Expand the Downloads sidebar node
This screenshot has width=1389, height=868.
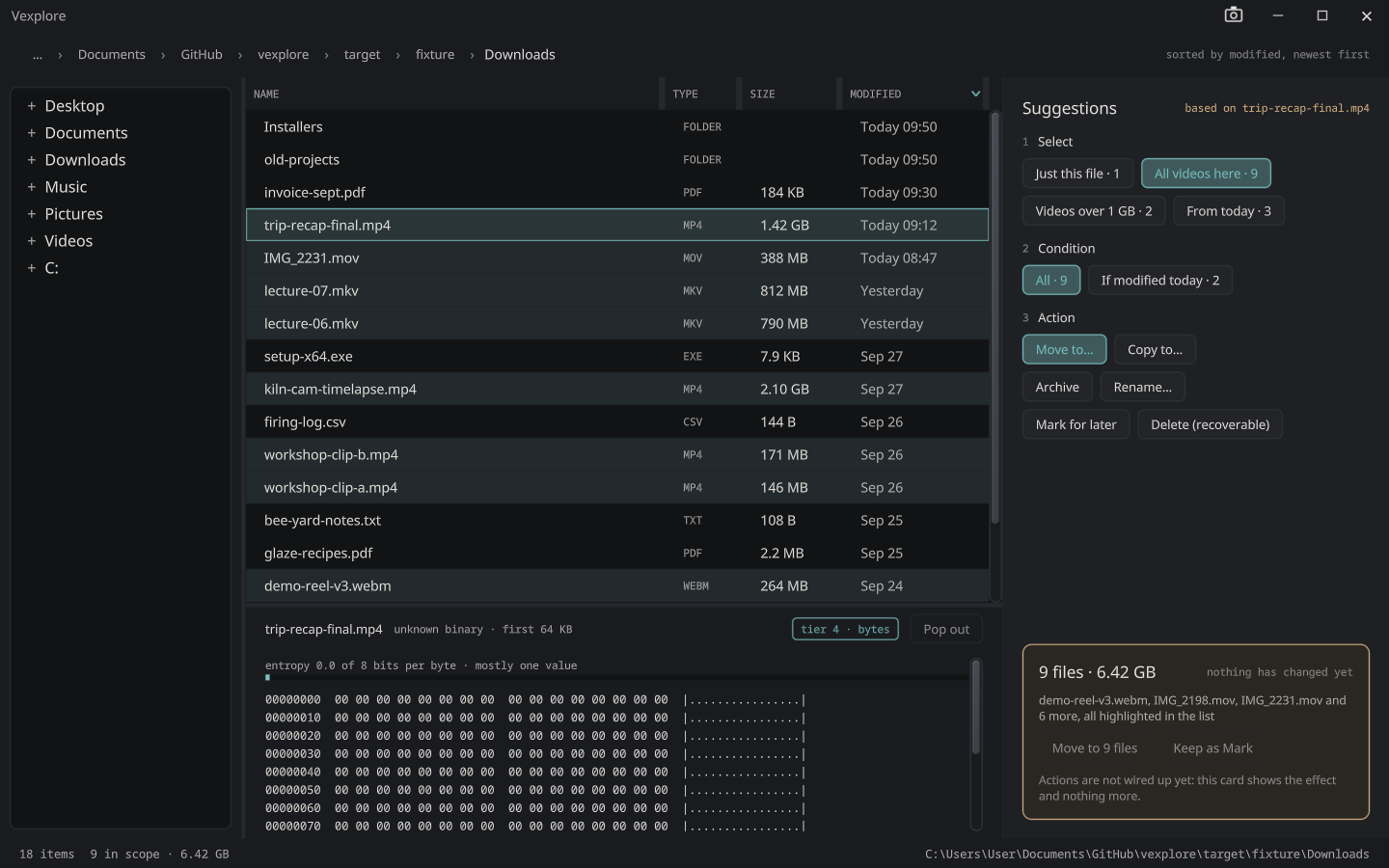tap(32, 160)
